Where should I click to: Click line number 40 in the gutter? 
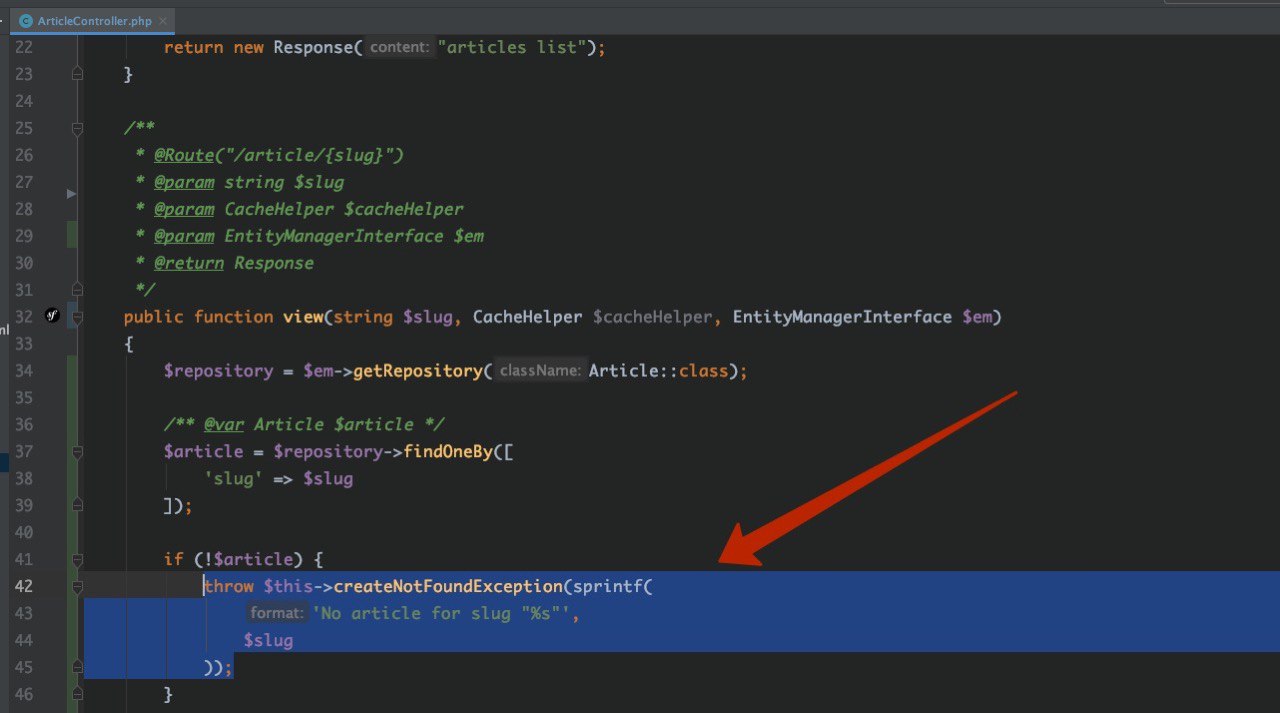tap(23, 532)
